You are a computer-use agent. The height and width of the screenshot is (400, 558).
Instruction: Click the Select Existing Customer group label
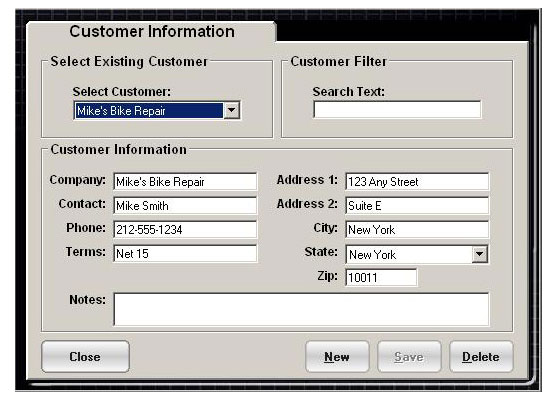129,61
